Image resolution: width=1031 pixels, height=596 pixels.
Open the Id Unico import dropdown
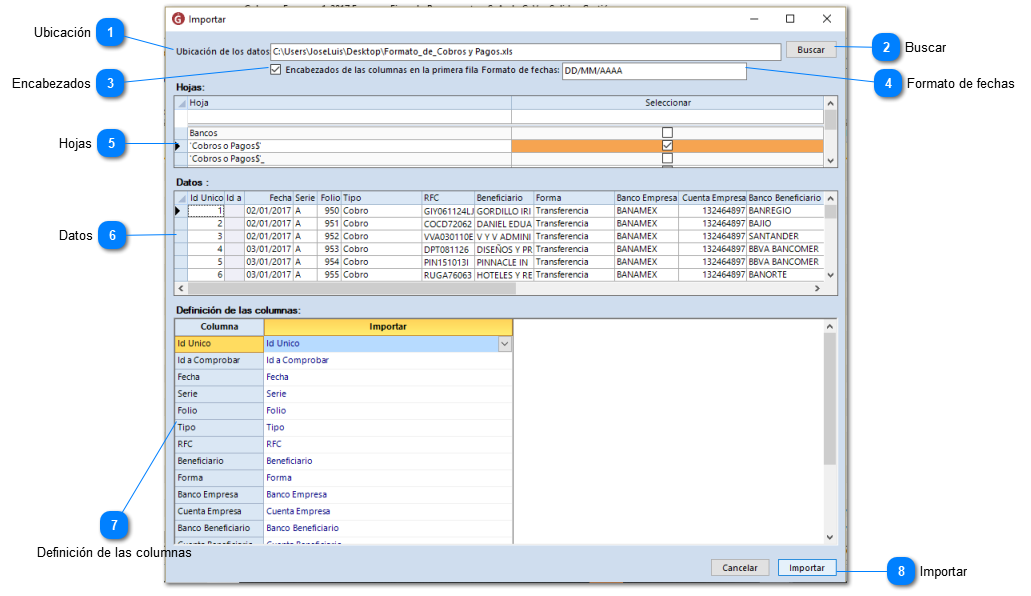coord(504,344)
